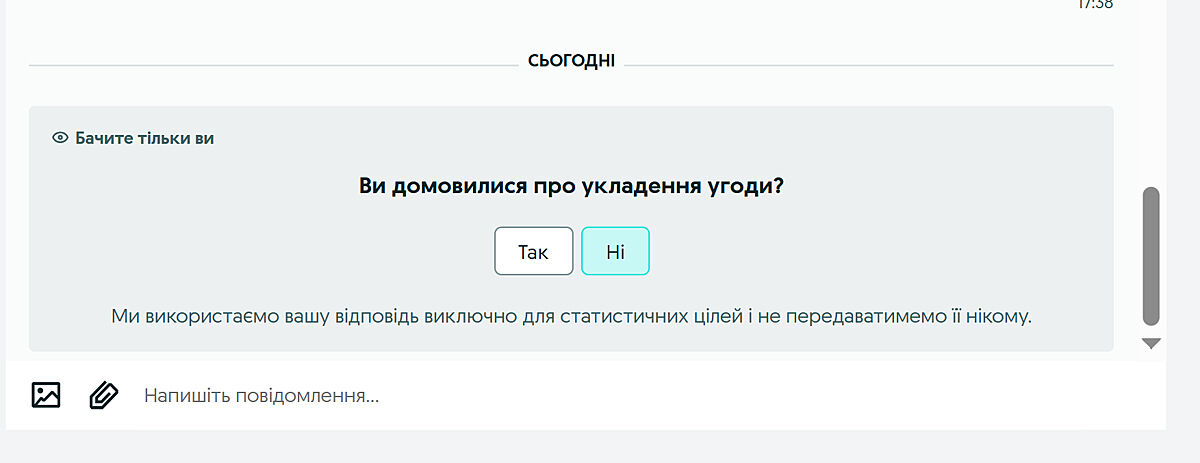Select the "Ні" answer button

pos(615,251)
